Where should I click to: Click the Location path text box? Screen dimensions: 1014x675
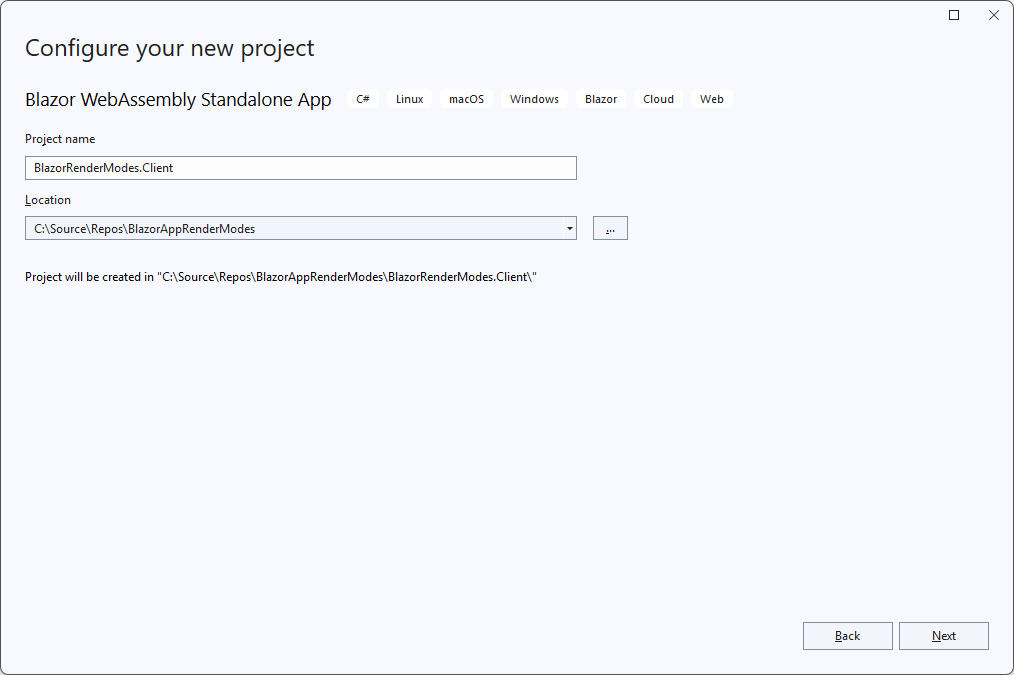click(290, 228)
